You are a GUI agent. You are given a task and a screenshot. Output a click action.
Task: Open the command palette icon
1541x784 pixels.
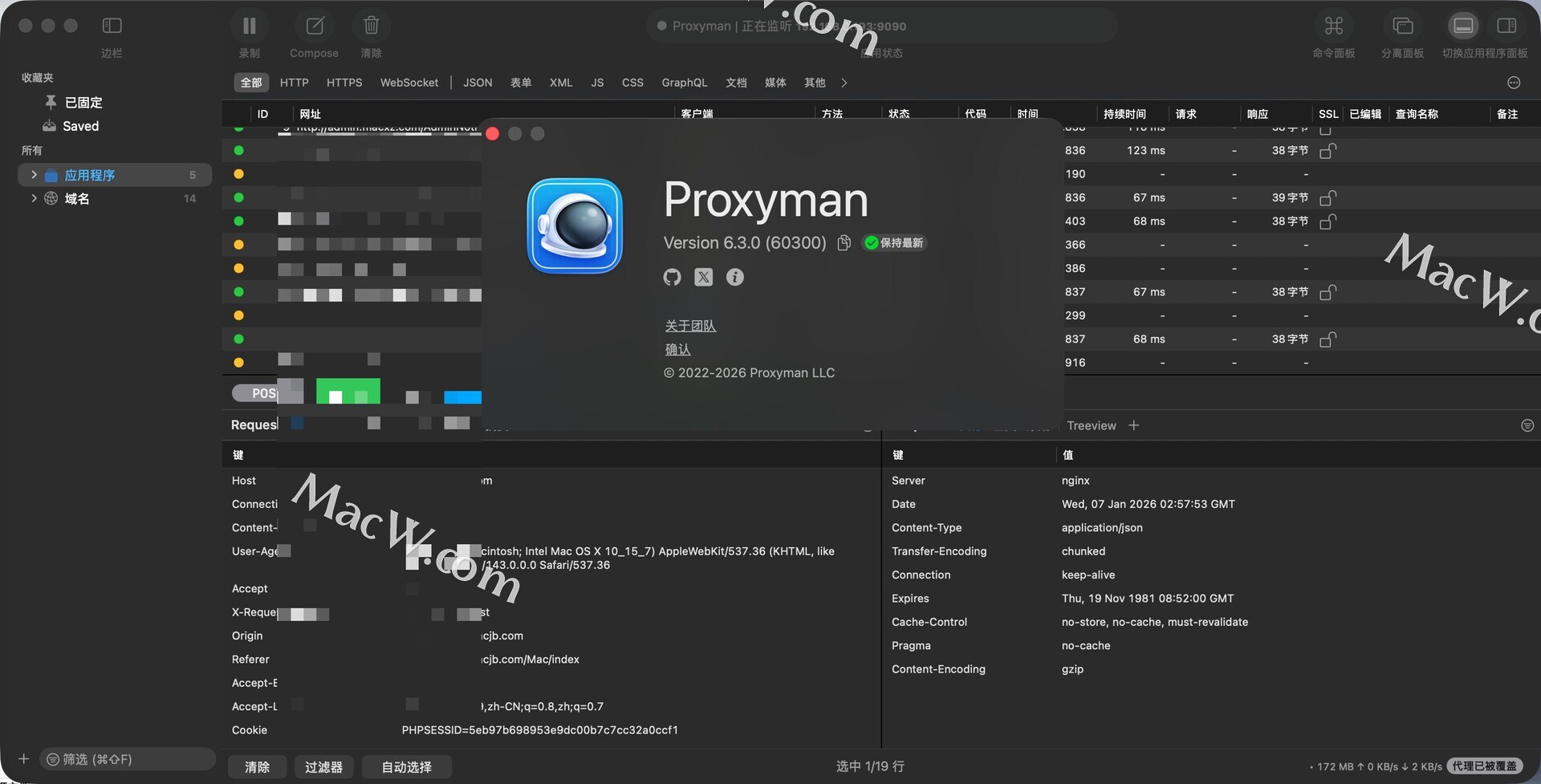click(1333, 26)
